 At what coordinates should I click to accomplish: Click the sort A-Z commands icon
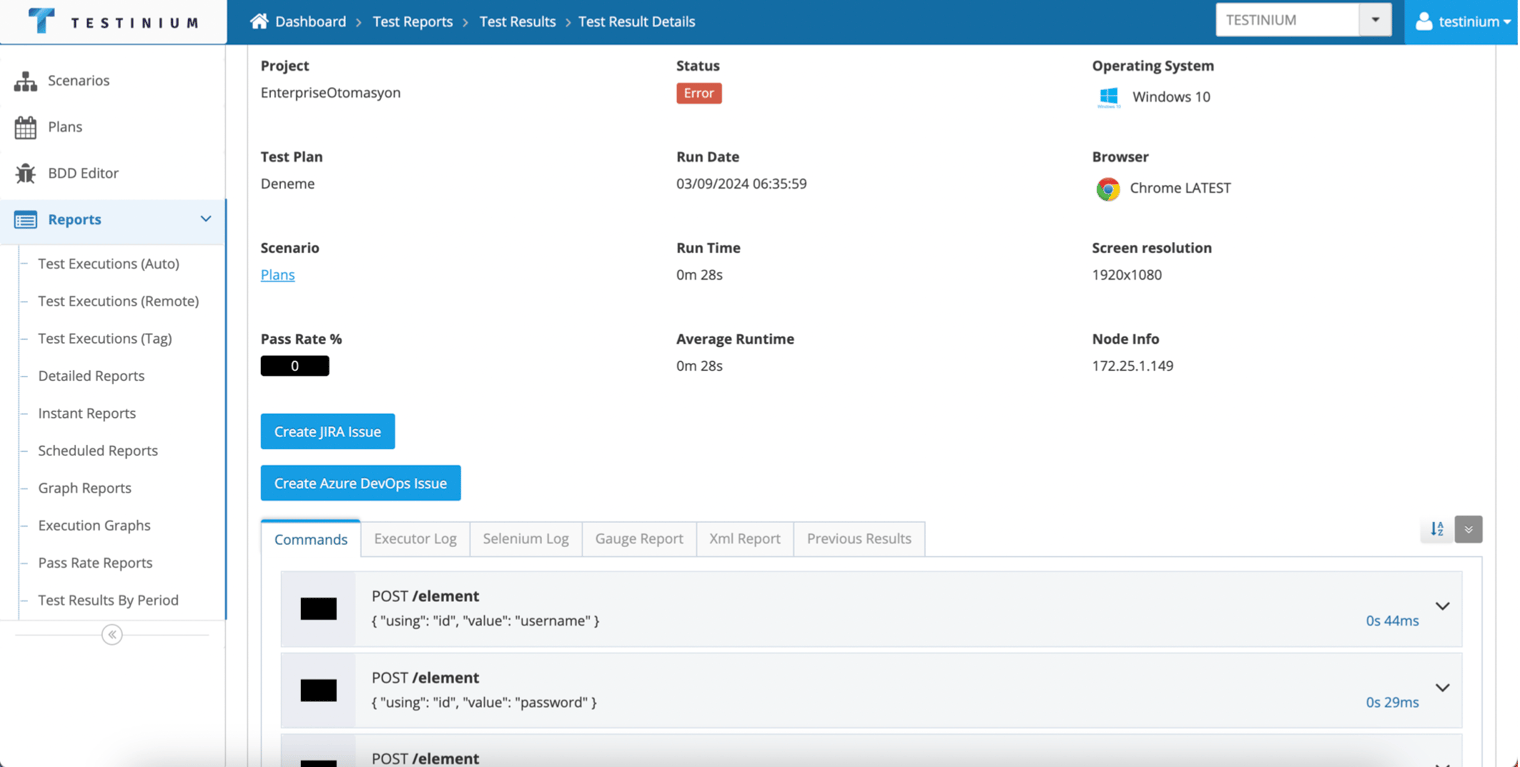tap(1437, 529)
